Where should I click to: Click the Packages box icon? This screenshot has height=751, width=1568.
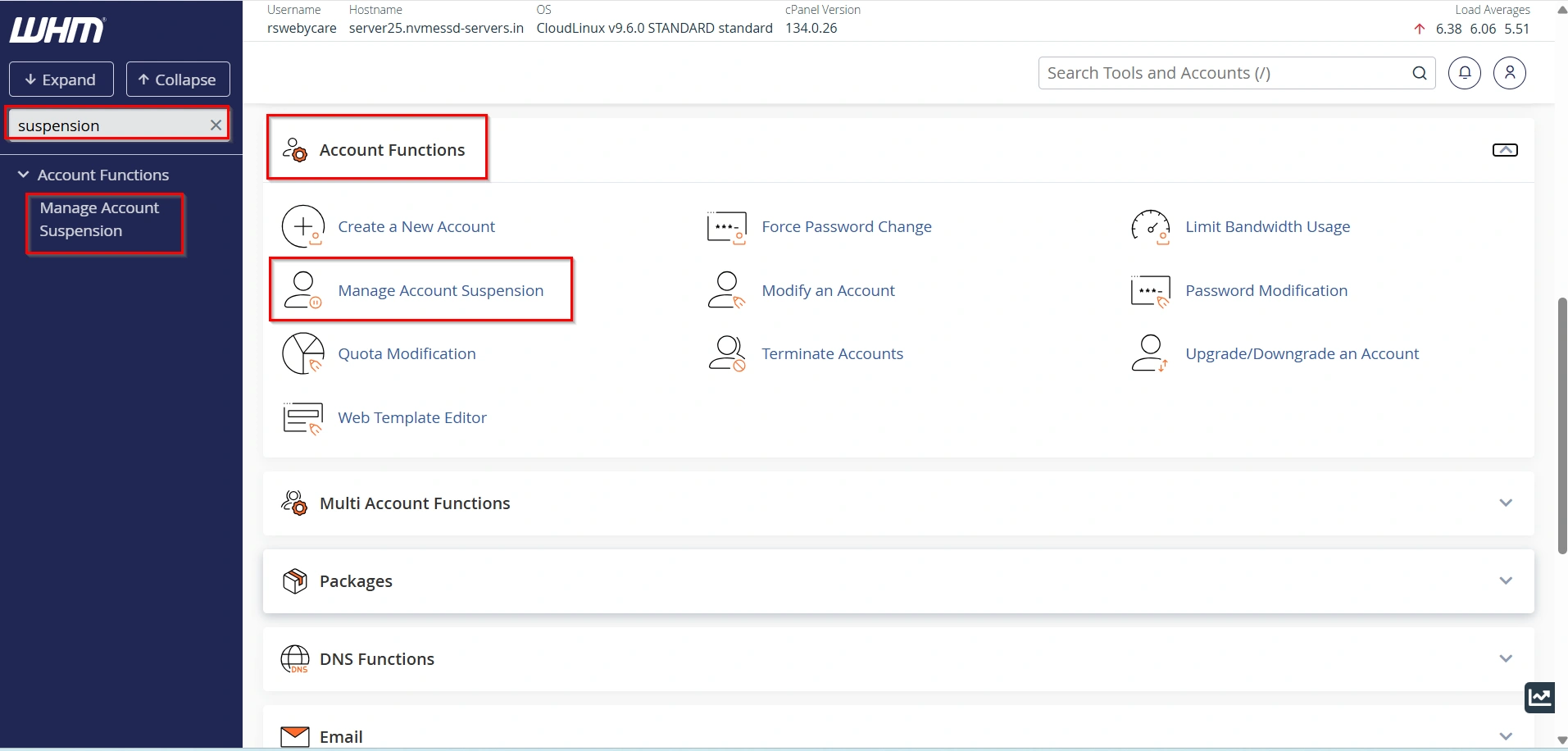(x=294, y=580)
